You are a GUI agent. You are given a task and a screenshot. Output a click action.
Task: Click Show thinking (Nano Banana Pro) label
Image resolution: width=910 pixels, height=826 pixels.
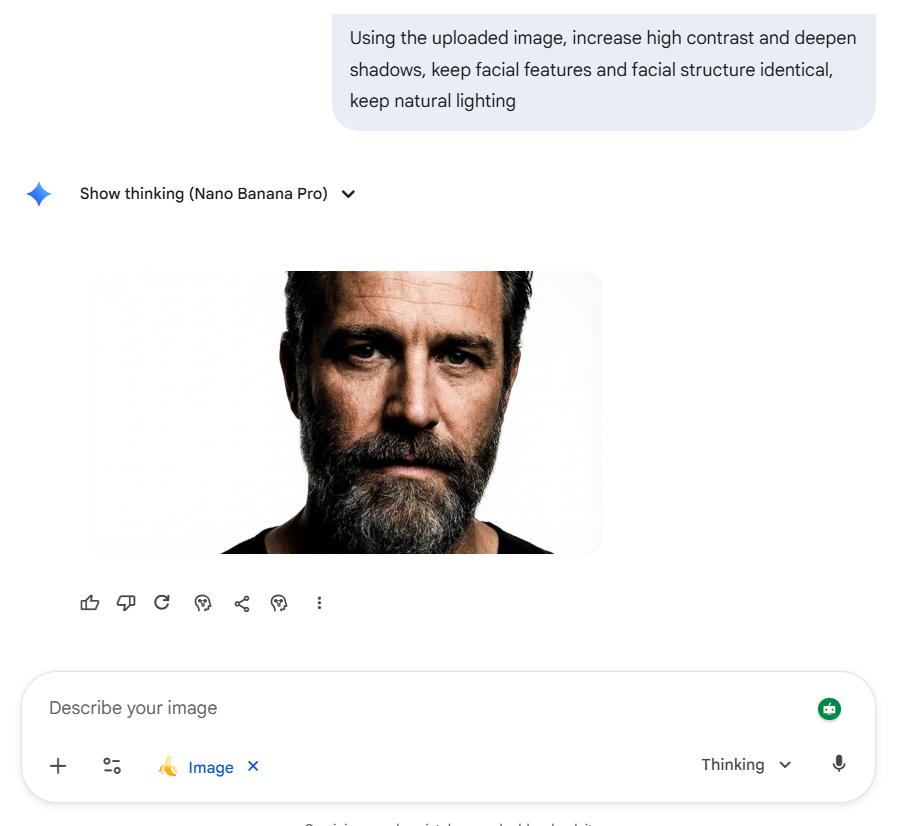204,194
